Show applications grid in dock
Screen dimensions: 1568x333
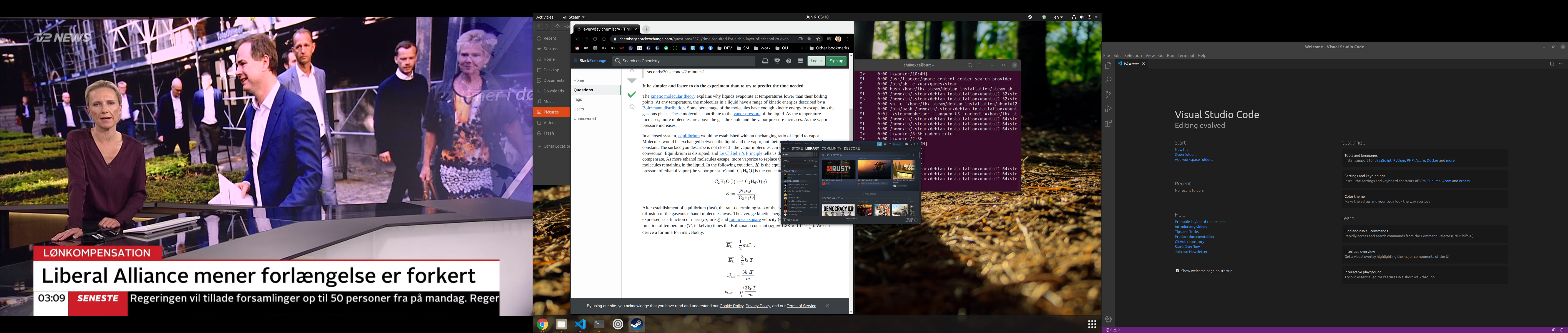click(x=1092, y=324)
